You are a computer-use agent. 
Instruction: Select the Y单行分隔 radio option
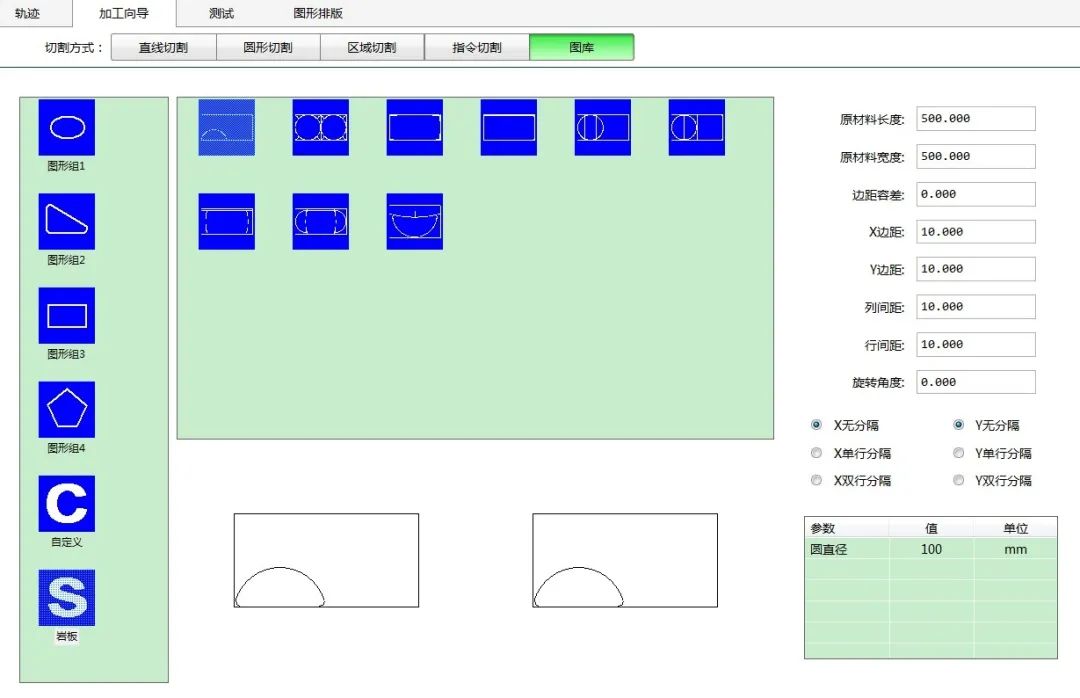pos(958,453)
